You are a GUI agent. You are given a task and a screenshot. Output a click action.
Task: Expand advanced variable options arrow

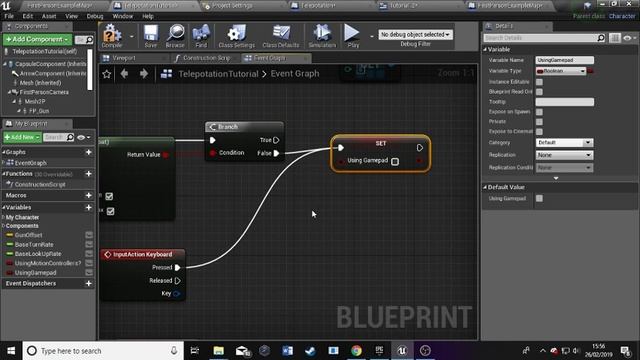click(556, 178)
